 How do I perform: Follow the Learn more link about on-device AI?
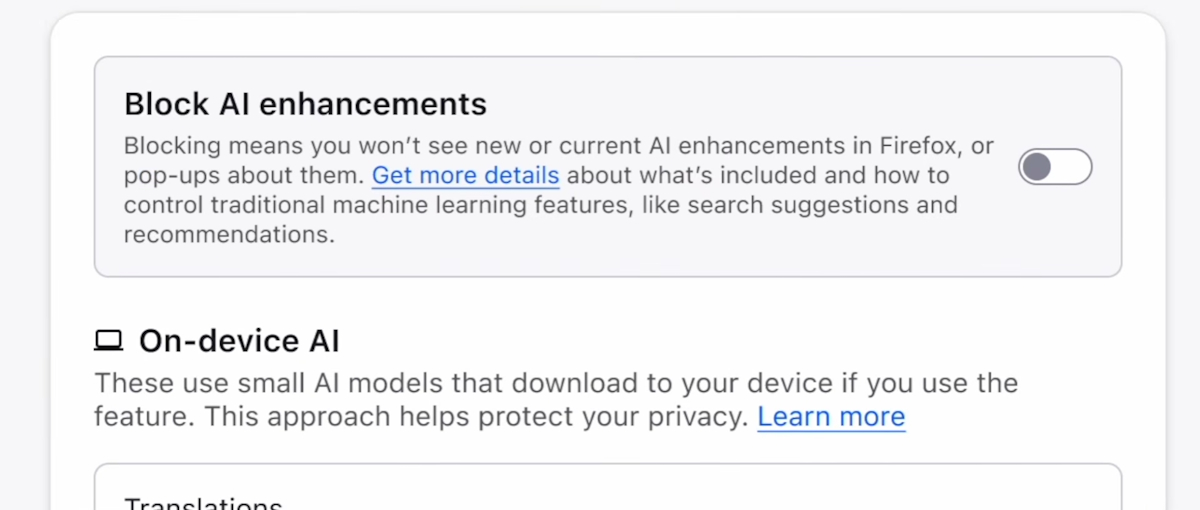tap(831, 417)
